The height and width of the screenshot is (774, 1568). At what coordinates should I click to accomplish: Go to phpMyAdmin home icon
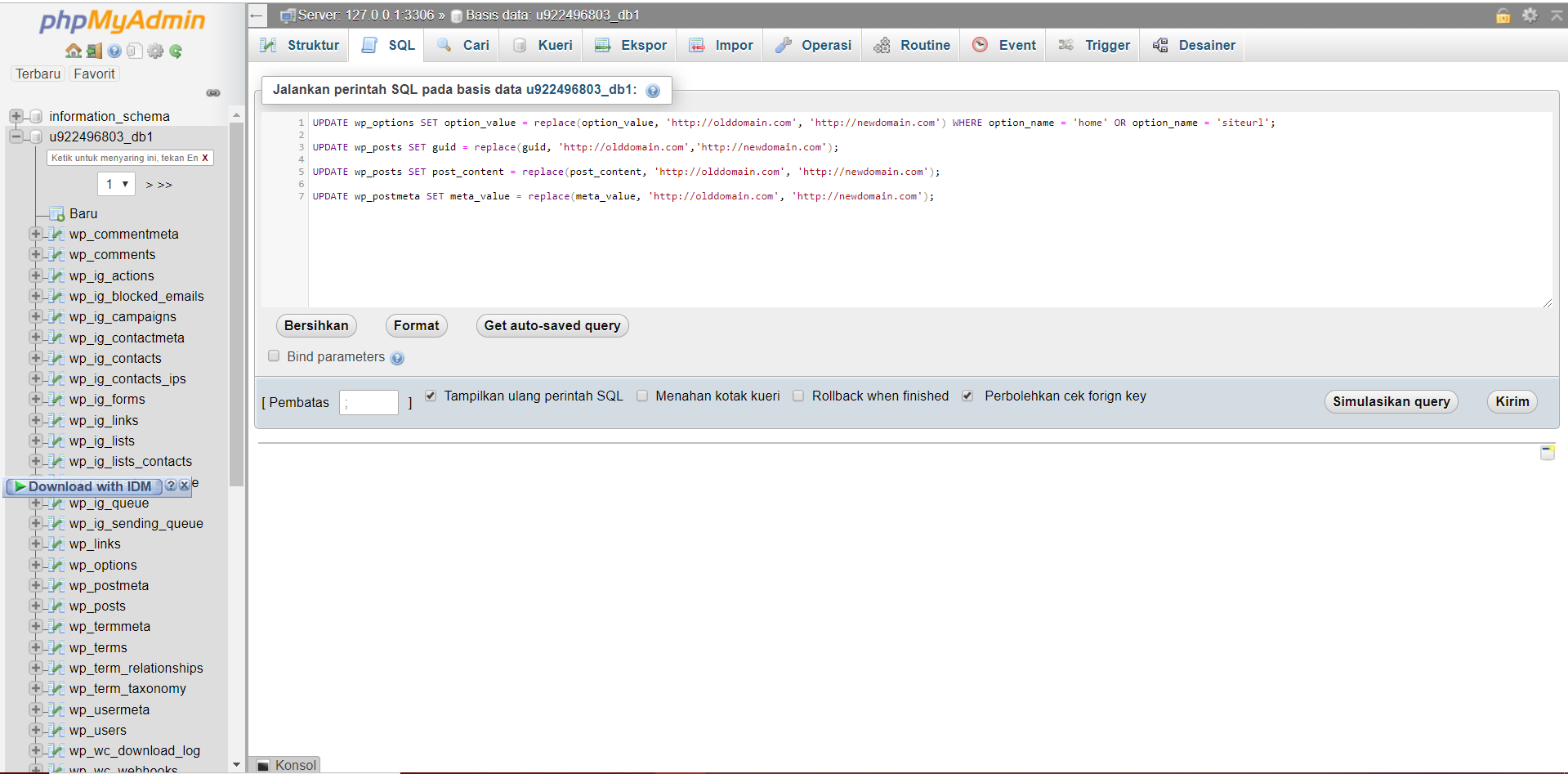[73, 51]
